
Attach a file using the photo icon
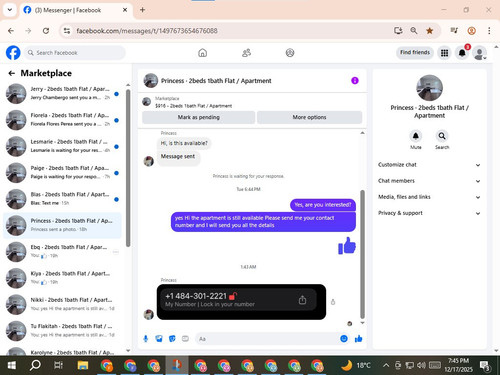159,339
